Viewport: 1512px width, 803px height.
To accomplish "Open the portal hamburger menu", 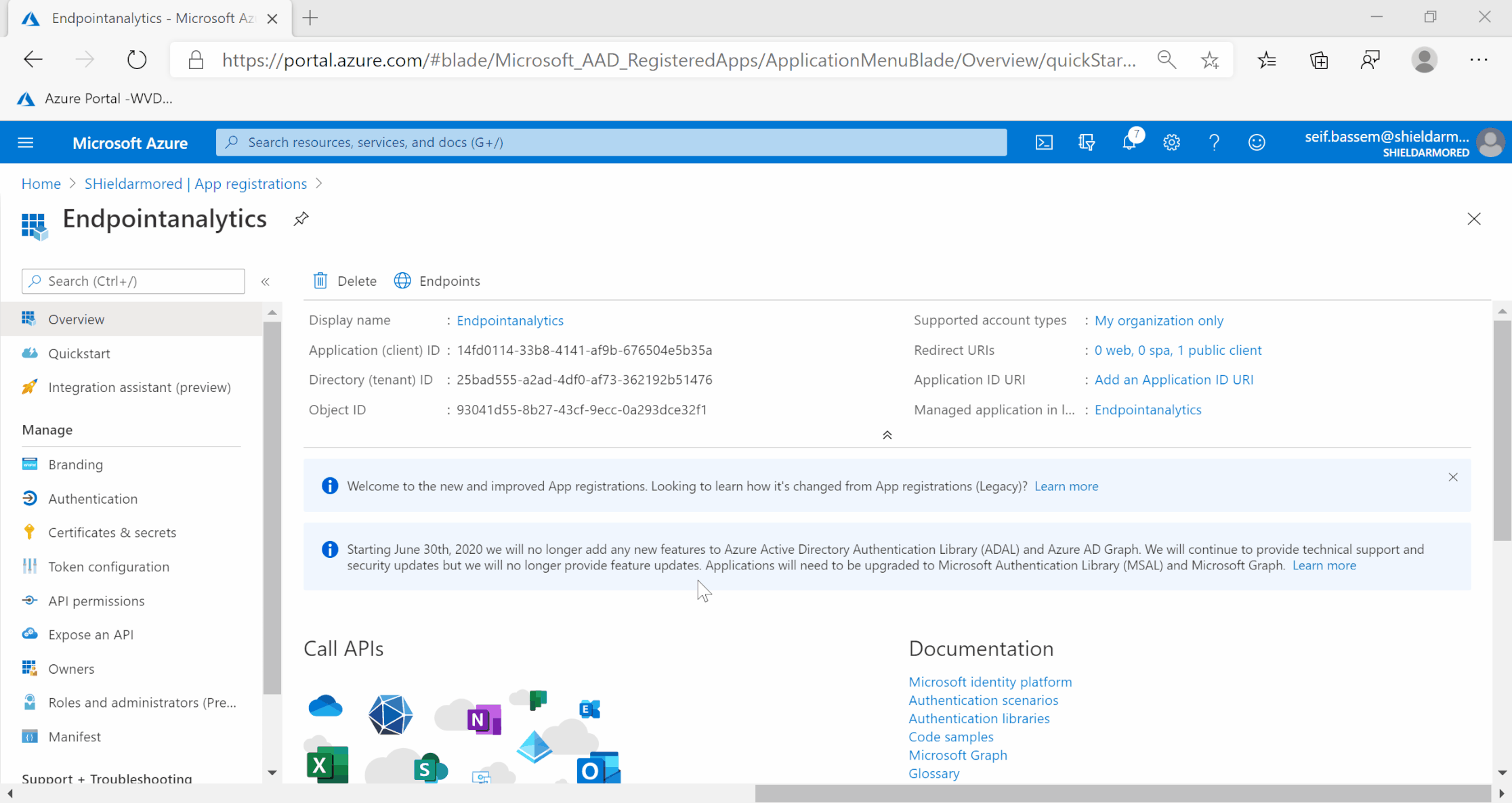I will (x=26, y=142).
